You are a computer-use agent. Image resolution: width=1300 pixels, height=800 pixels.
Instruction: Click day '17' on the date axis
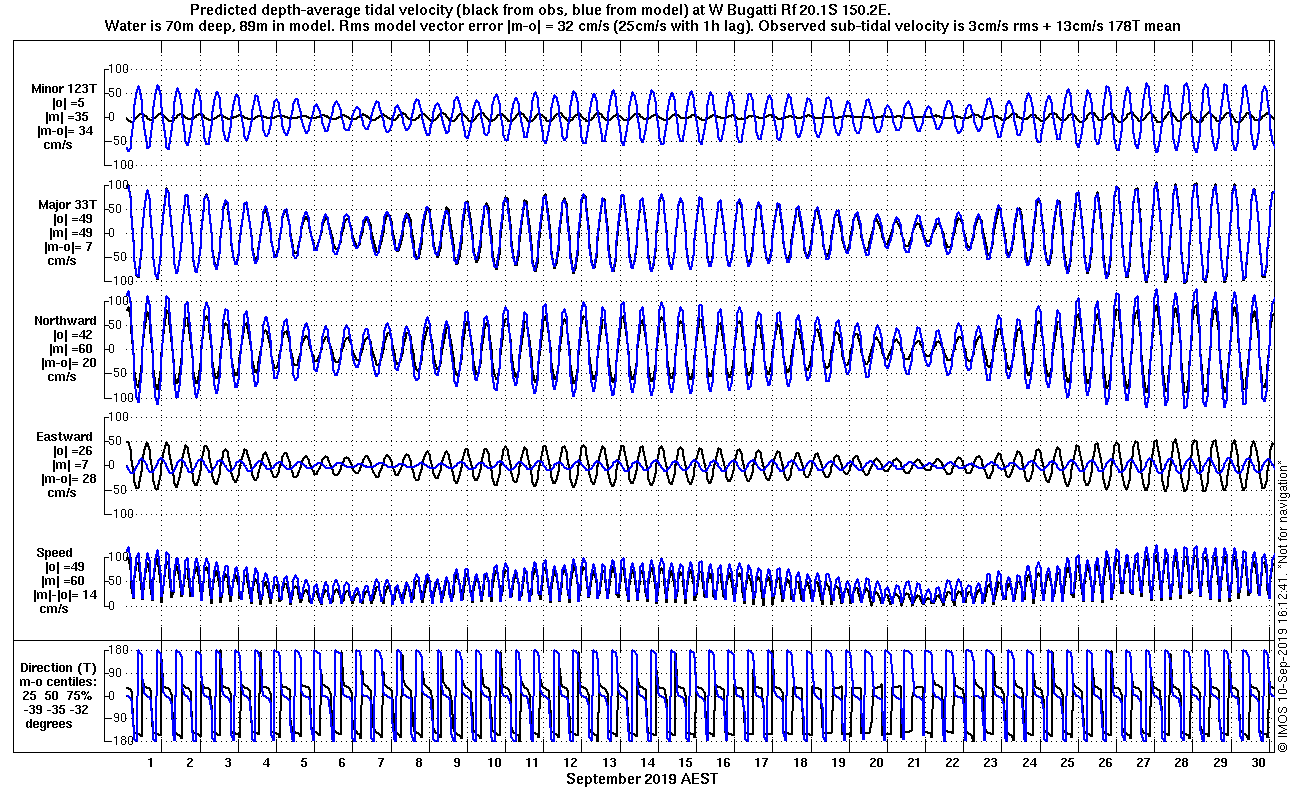pos(762,763)
